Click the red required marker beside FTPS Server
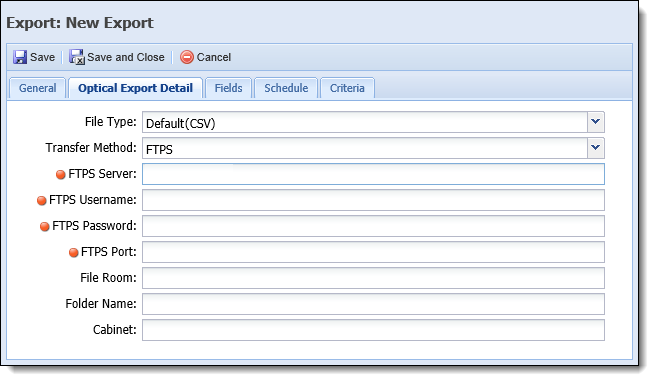Viewport: 659px width, 381px height. click(x=61, y=174)
